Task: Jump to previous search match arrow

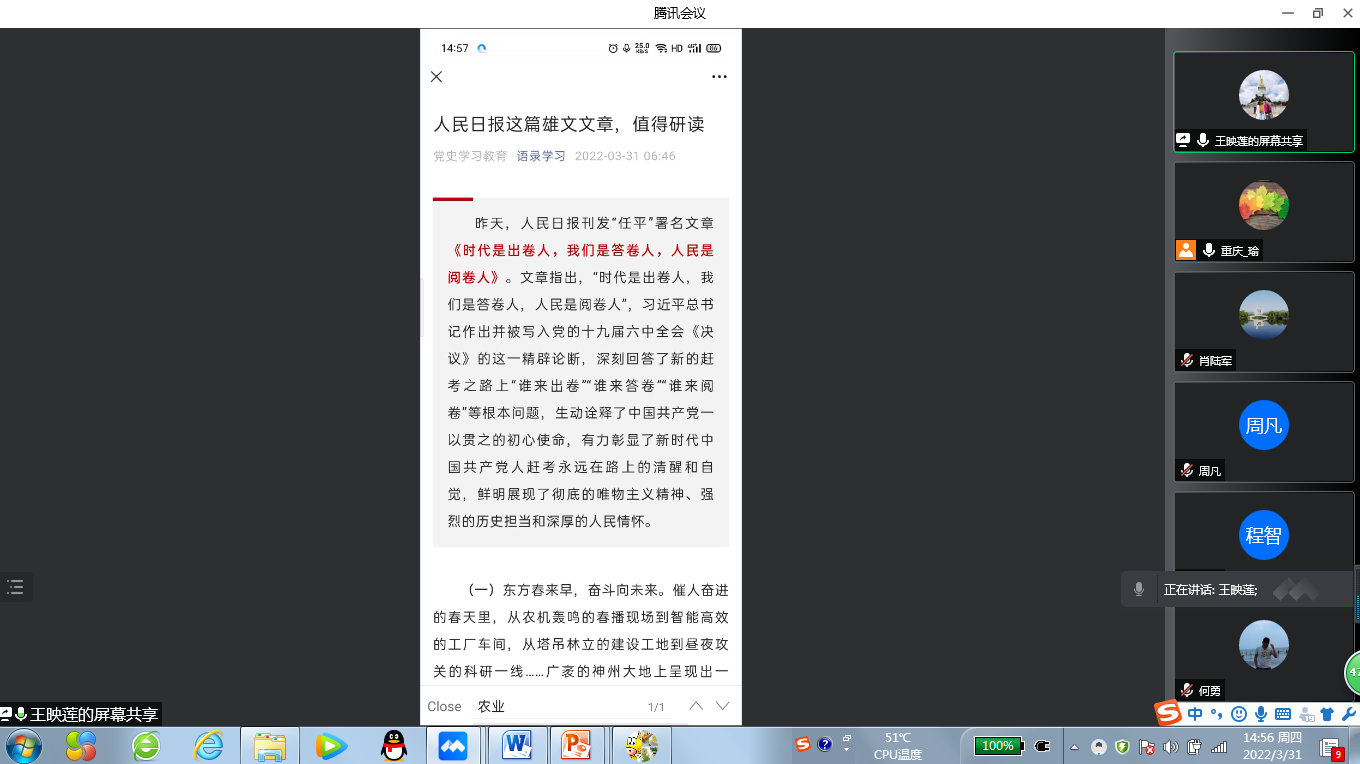Action: [x=696, y=706]
